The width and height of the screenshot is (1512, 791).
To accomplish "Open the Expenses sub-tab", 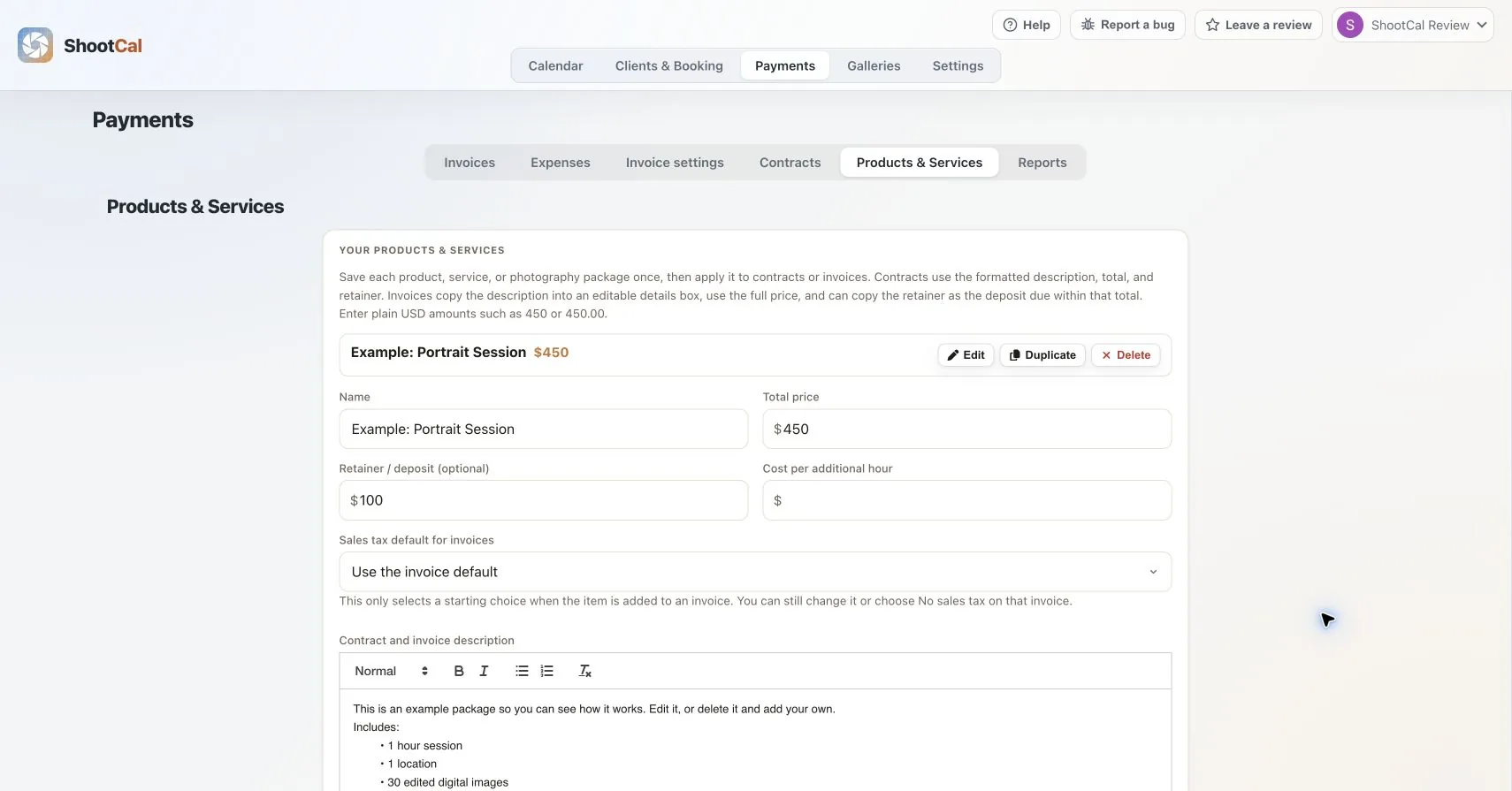I will pos(561,163).
